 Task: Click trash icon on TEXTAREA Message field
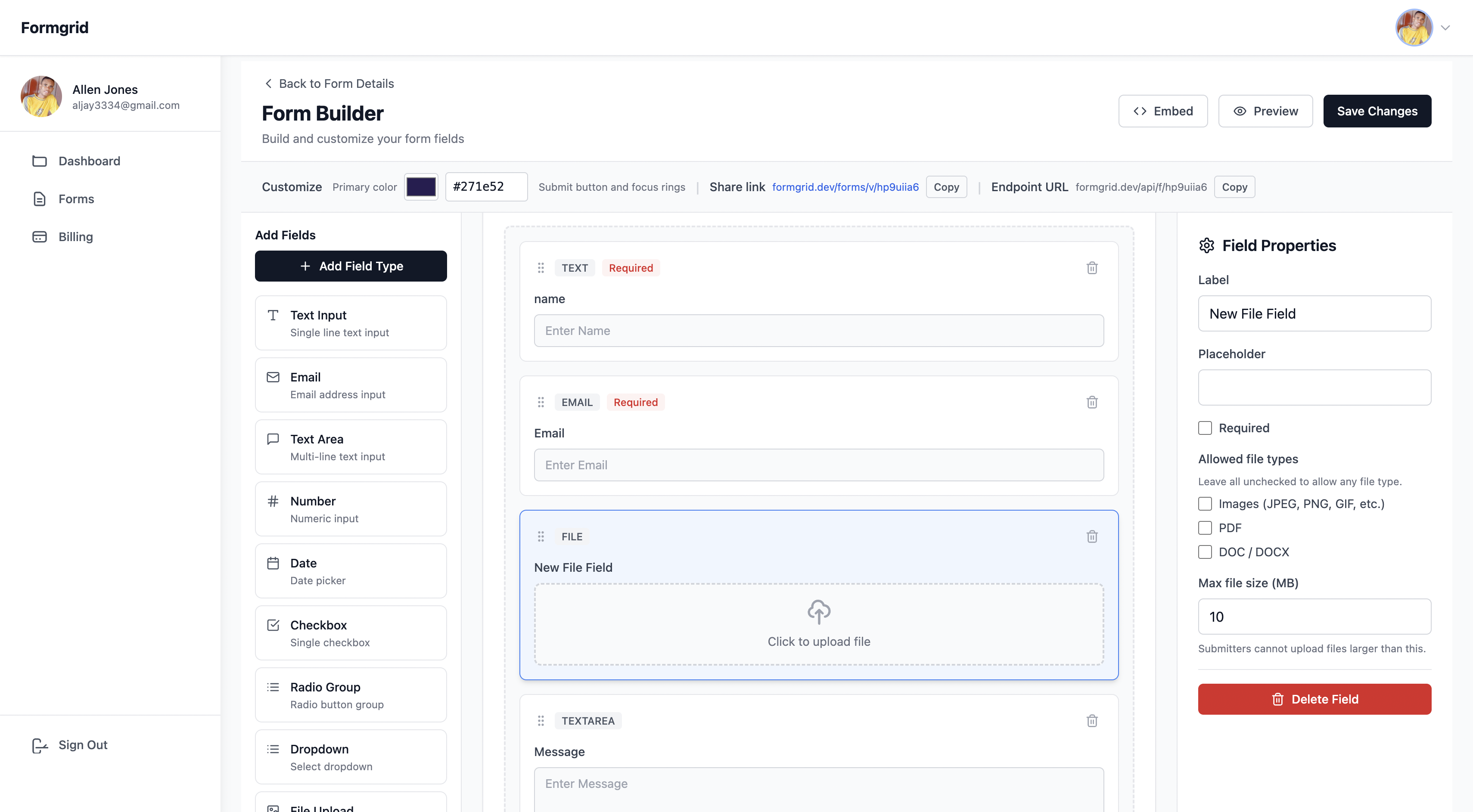tap(1091, 721)
